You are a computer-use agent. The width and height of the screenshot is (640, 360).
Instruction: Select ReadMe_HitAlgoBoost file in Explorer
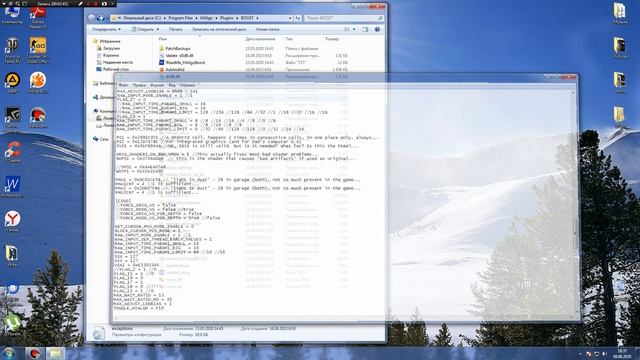point(185,62)
